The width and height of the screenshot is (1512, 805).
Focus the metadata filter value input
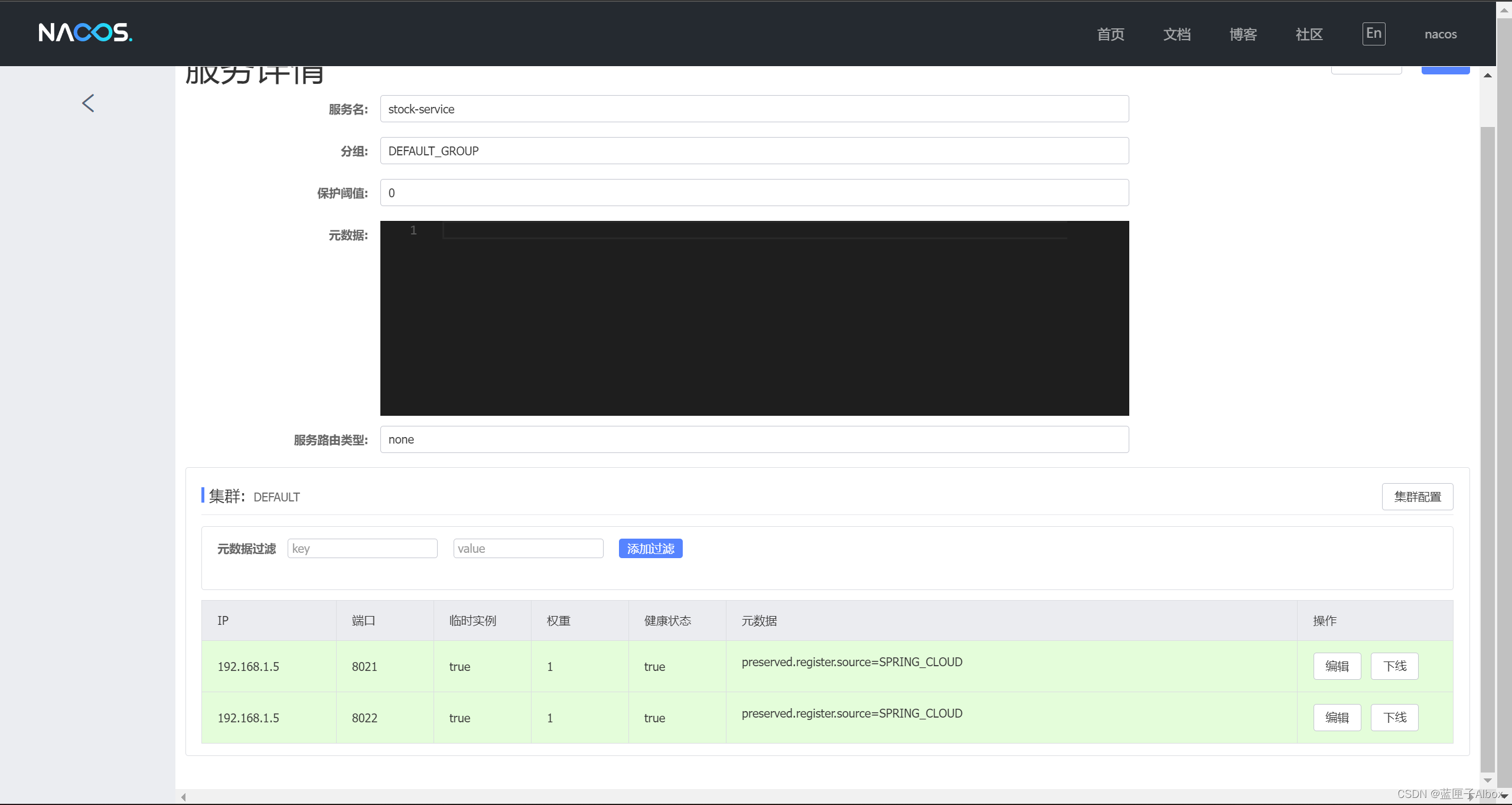click(x=528, y=548)
